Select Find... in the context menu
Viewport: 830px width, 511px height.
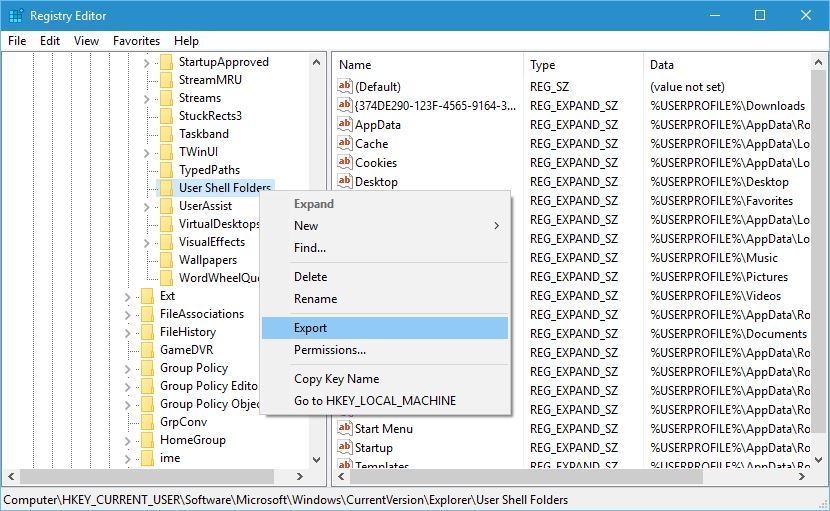pos(385,247)
